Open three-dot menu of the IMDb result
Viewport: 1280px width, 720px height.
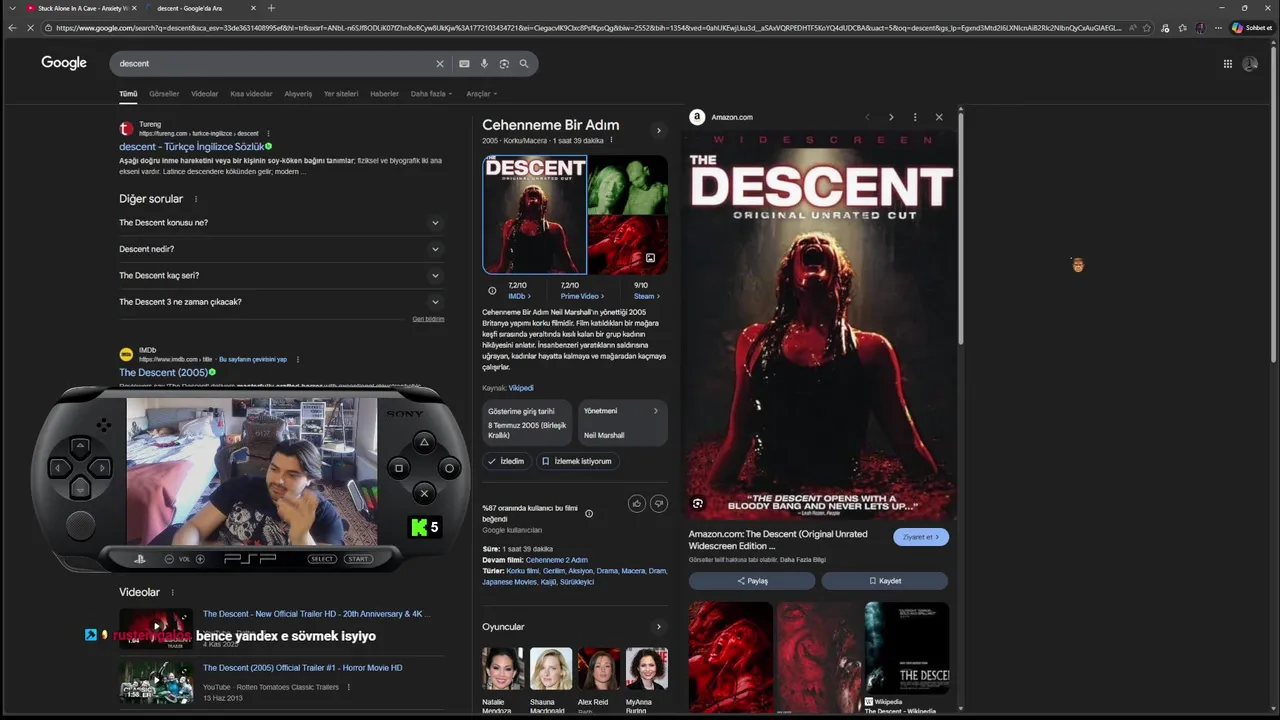tap(297, 359)
